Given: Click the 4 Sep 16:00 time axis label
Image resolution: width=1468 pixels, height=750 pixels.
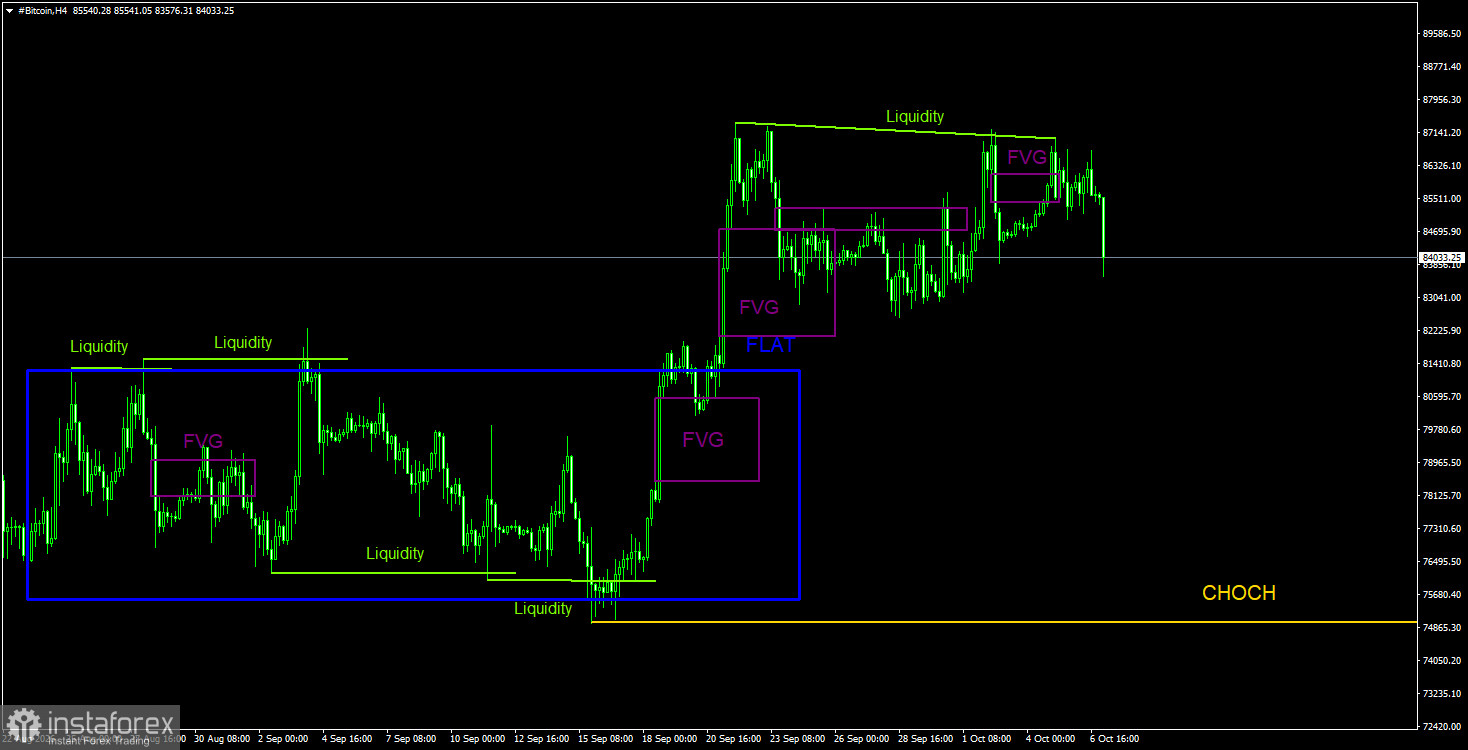Looking at the screenshot, I should pyautogui.click(x=347, y=739).
